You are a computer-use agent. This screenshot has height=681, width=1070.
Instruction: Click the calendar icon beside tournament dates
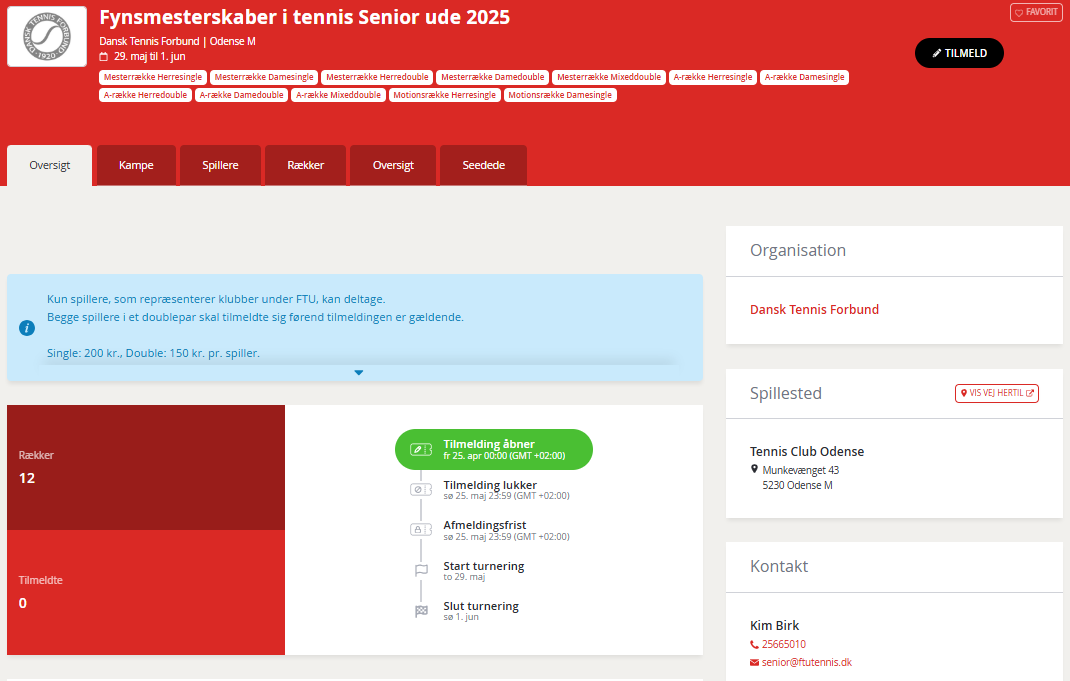point(104,57)
